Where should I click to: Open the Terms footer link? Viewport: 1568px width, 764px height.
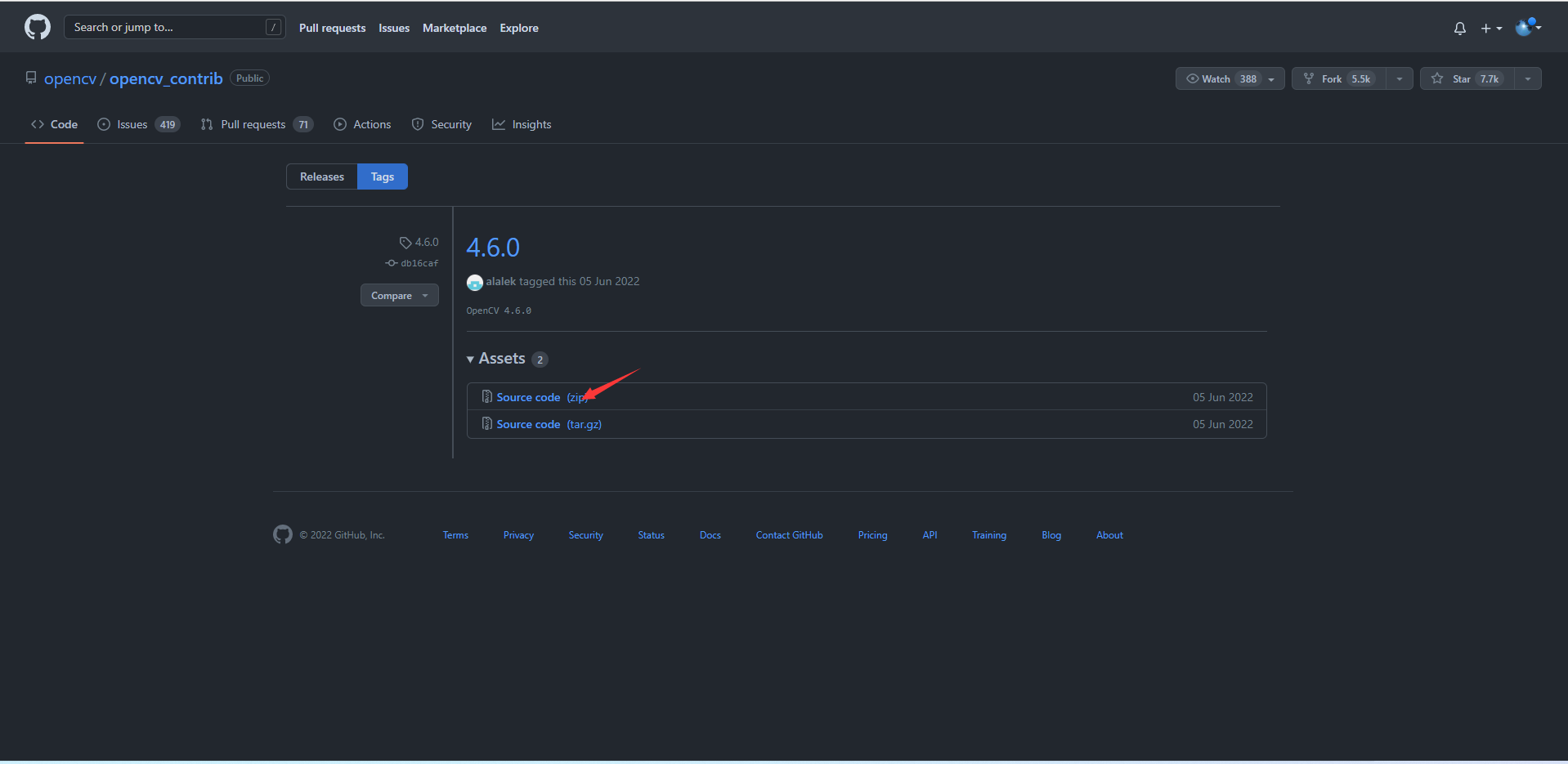click(455, 535)
